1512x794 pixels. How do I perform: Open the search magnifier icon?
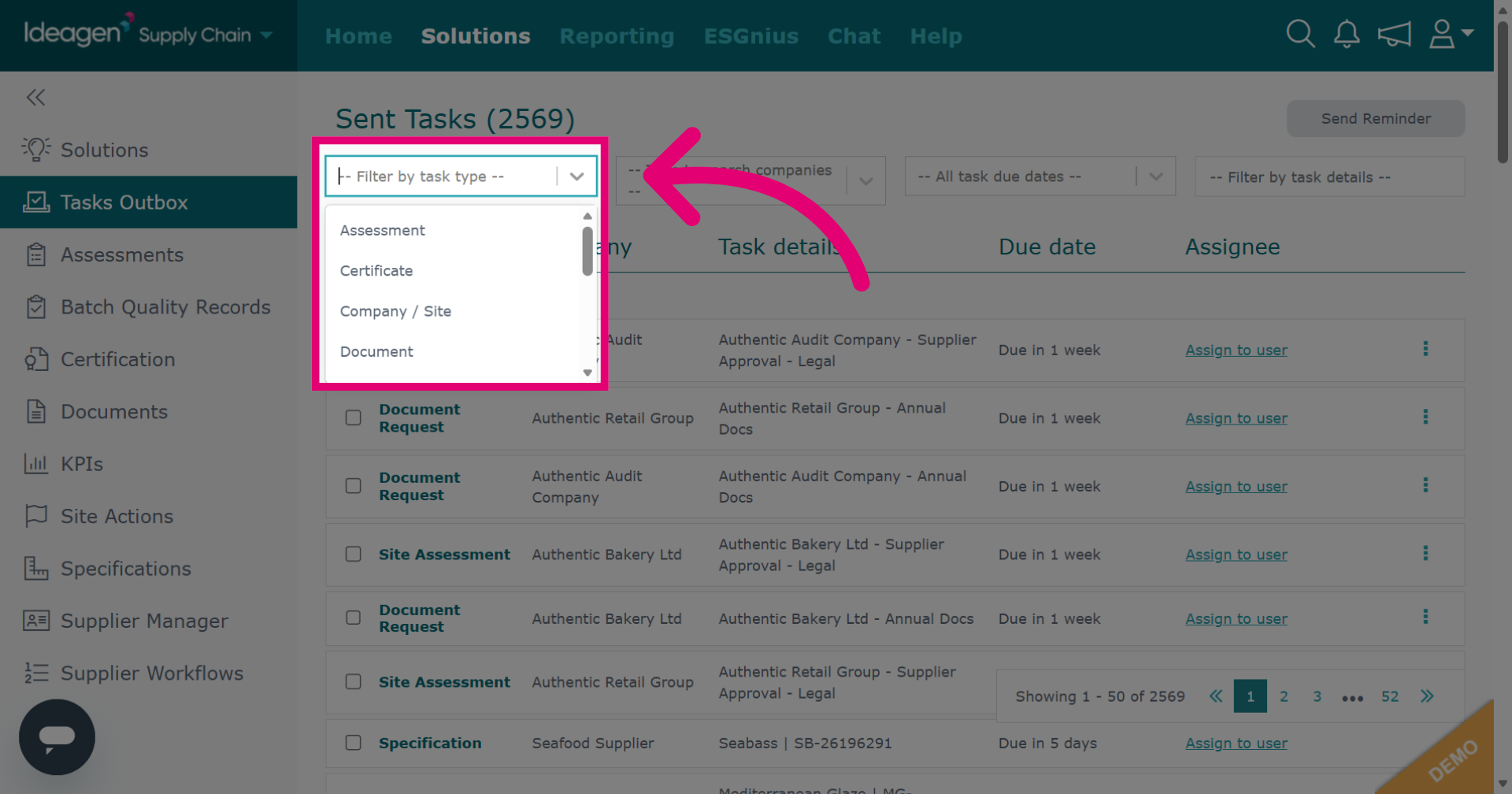[1300, 34]
